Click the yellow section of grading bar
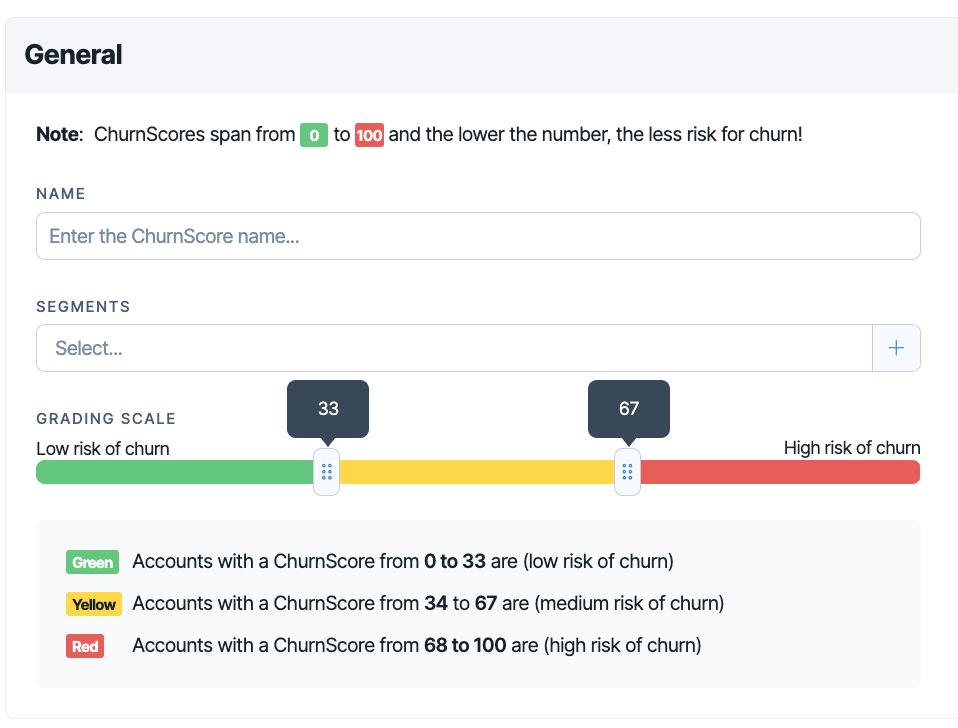Viewport: 958px width, 728px height. [477, 472]
